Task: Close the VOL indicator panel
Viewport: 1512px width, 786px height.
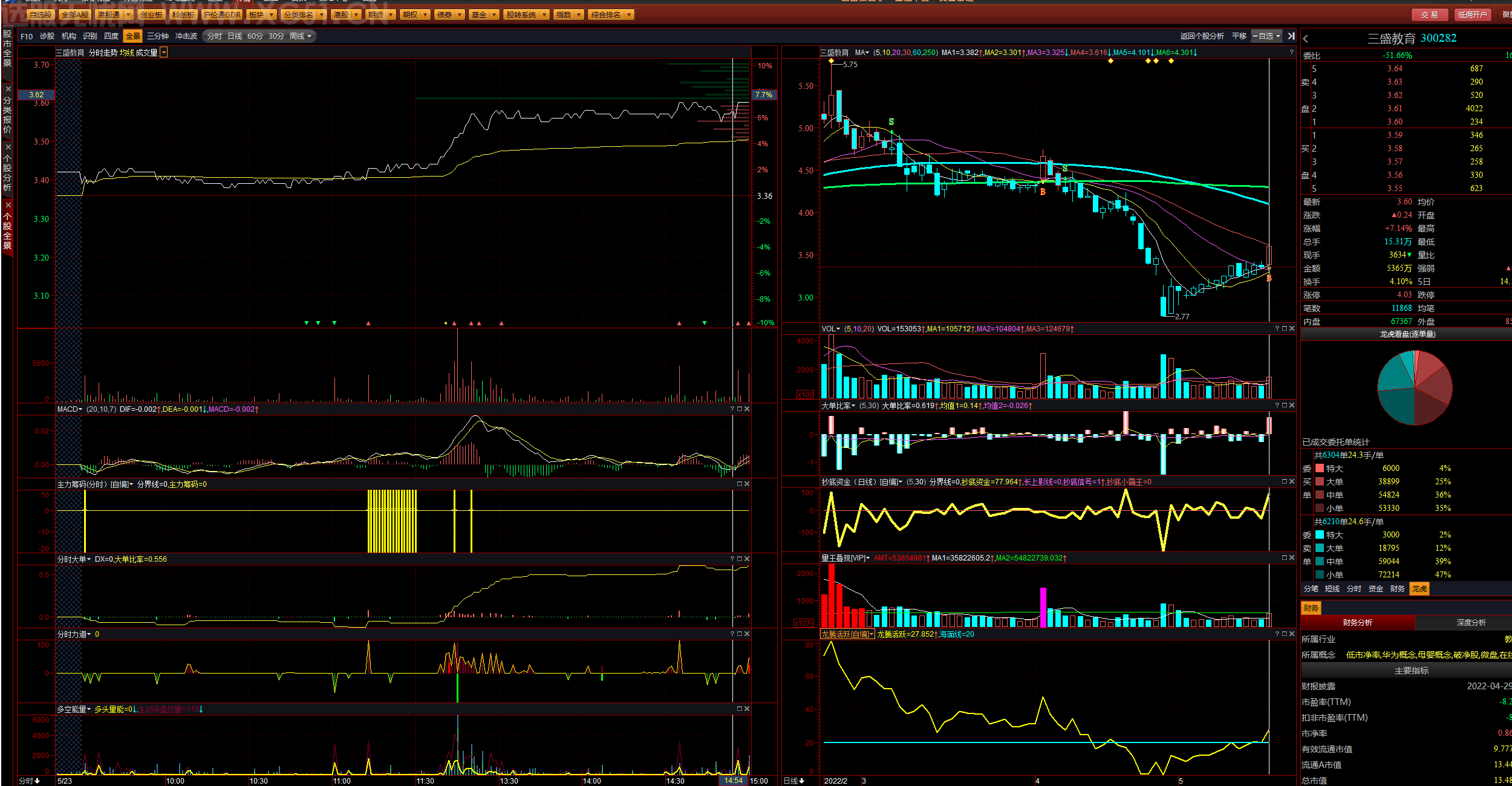Action: point(1292,329)
